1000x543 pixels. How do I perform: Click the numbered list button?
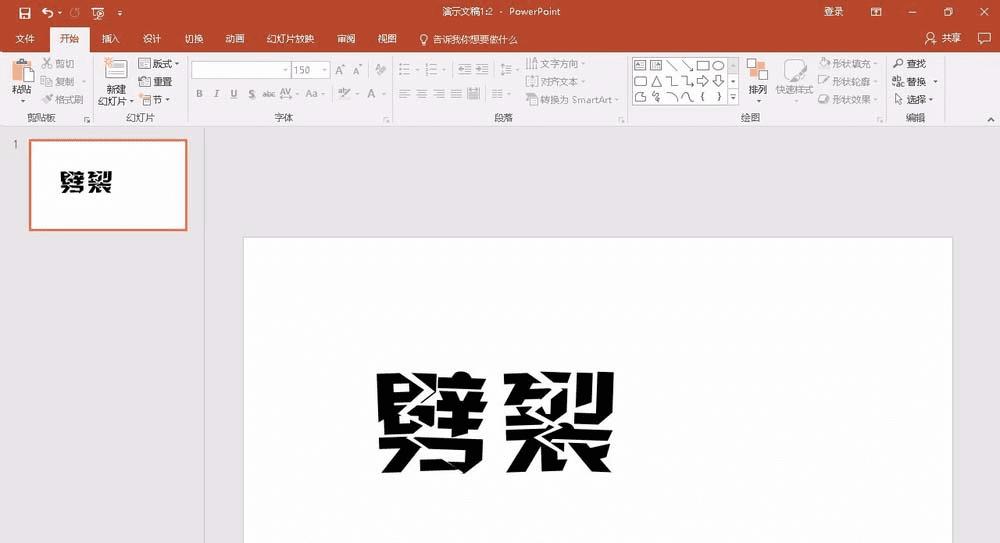[431, 70]
